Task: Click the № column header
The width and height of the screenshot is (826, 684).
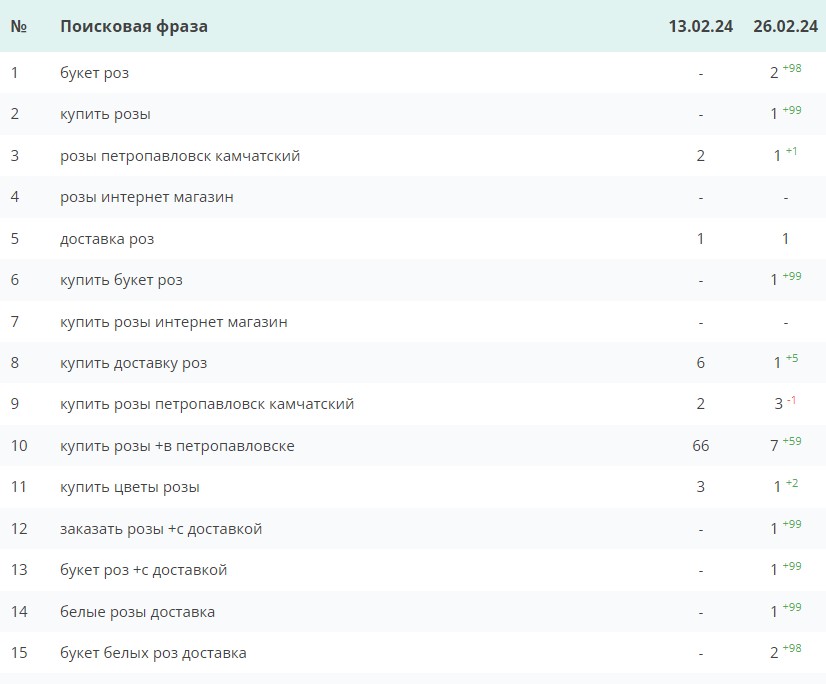Action: (18, 27)
